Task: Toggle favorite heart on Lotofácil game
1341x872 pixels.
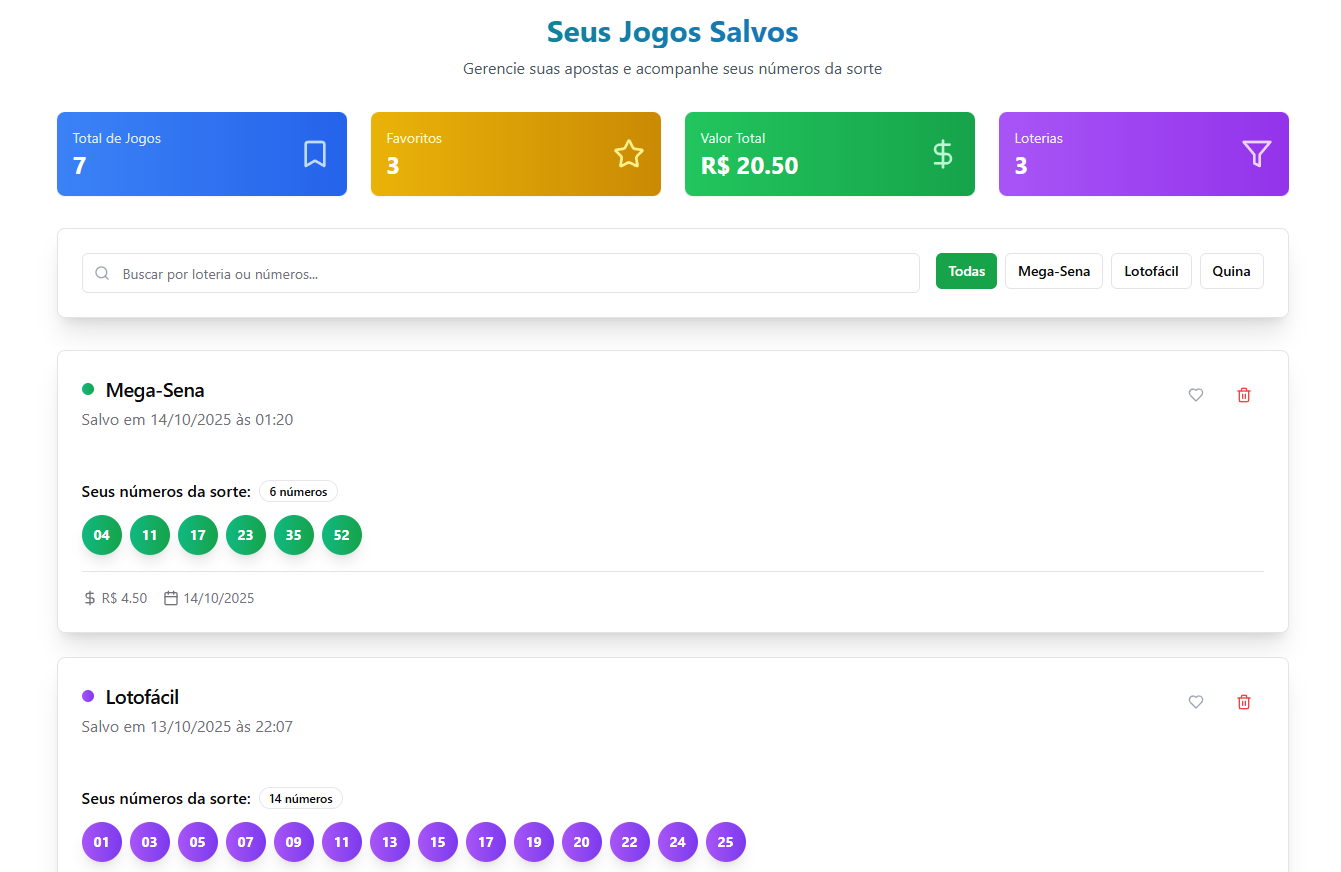Action: click(x=1196, y=702)
